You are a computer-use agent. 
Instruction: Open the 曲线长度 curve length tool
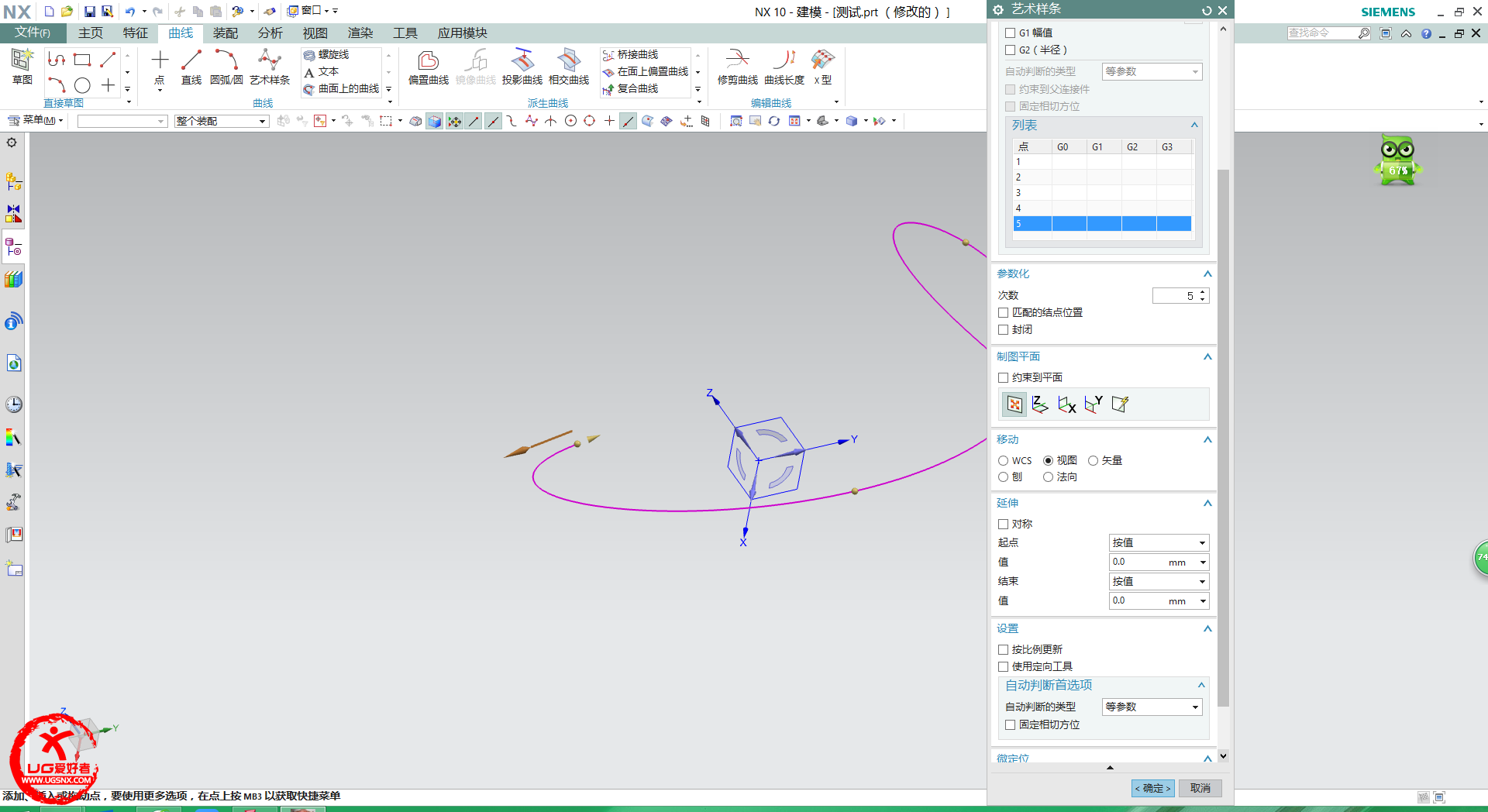point(784,67)
